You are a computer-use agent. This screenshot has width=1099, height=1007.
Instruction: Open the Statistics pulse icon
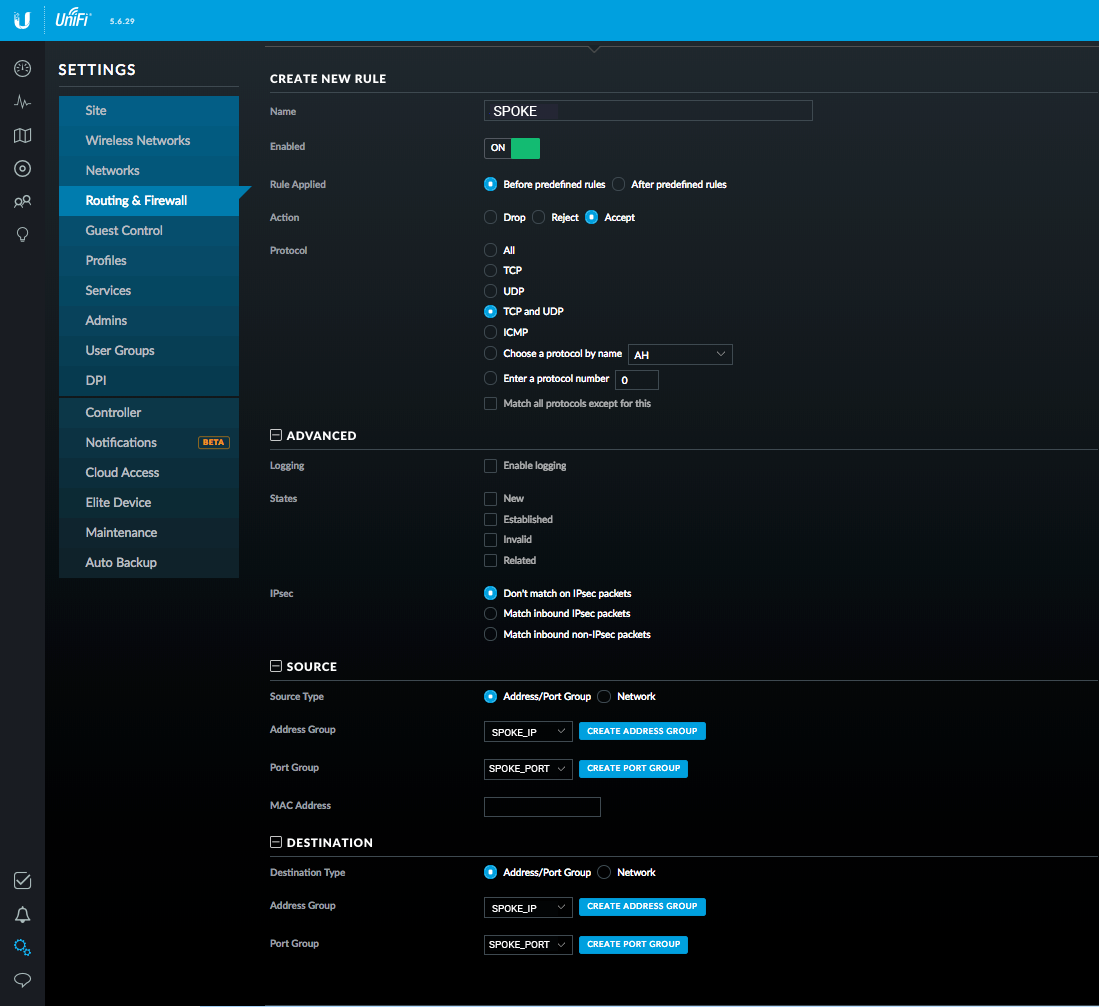click(22, 102)
